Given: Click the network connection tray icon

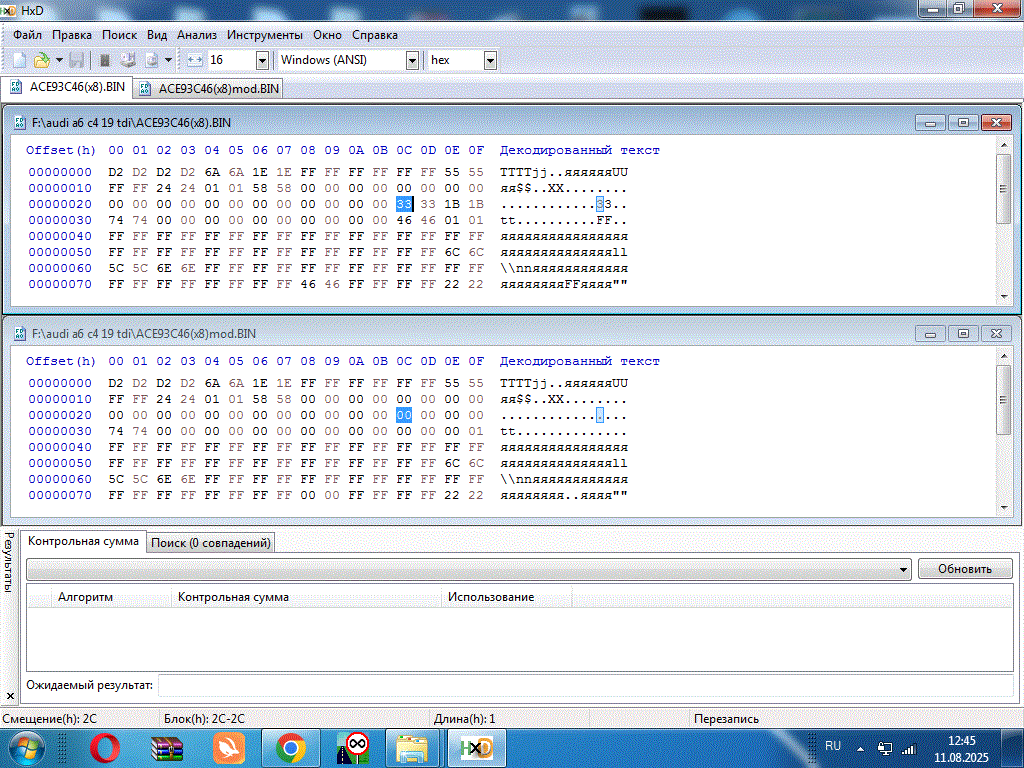Looking at the screenshot, I should click(885, 748).
